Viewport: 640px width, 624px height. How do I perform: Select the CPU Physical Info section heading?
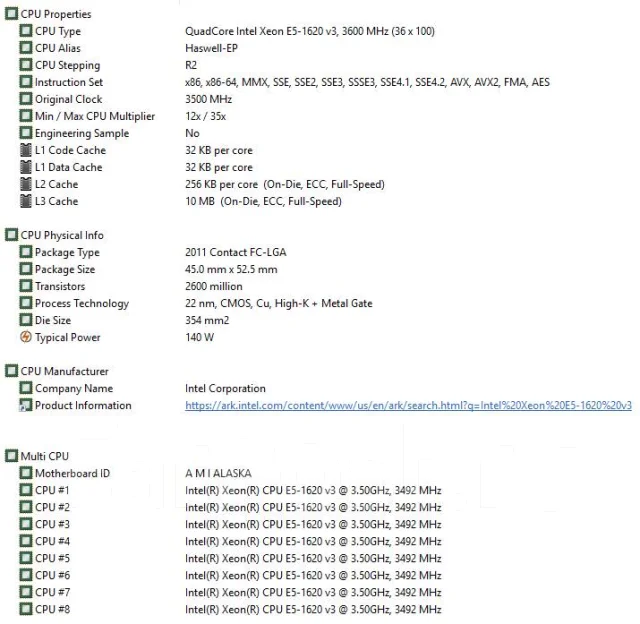pos(62,235)
